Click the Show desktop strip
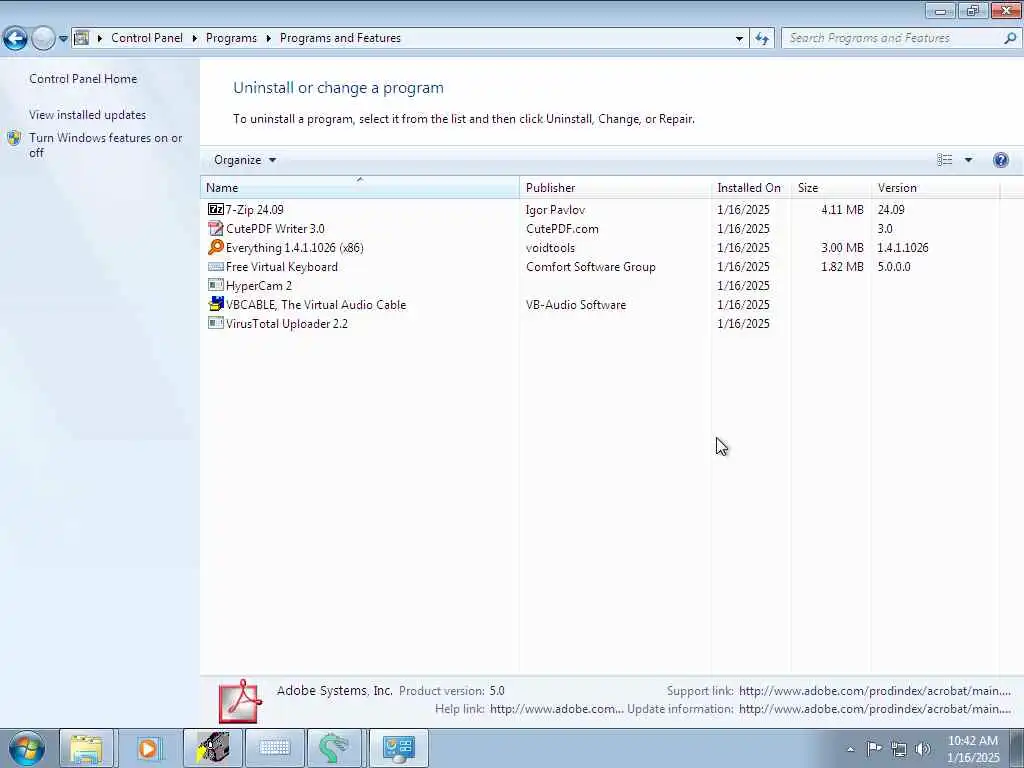The width and height of the screenshot is (1024, 768). (1017, 748)
